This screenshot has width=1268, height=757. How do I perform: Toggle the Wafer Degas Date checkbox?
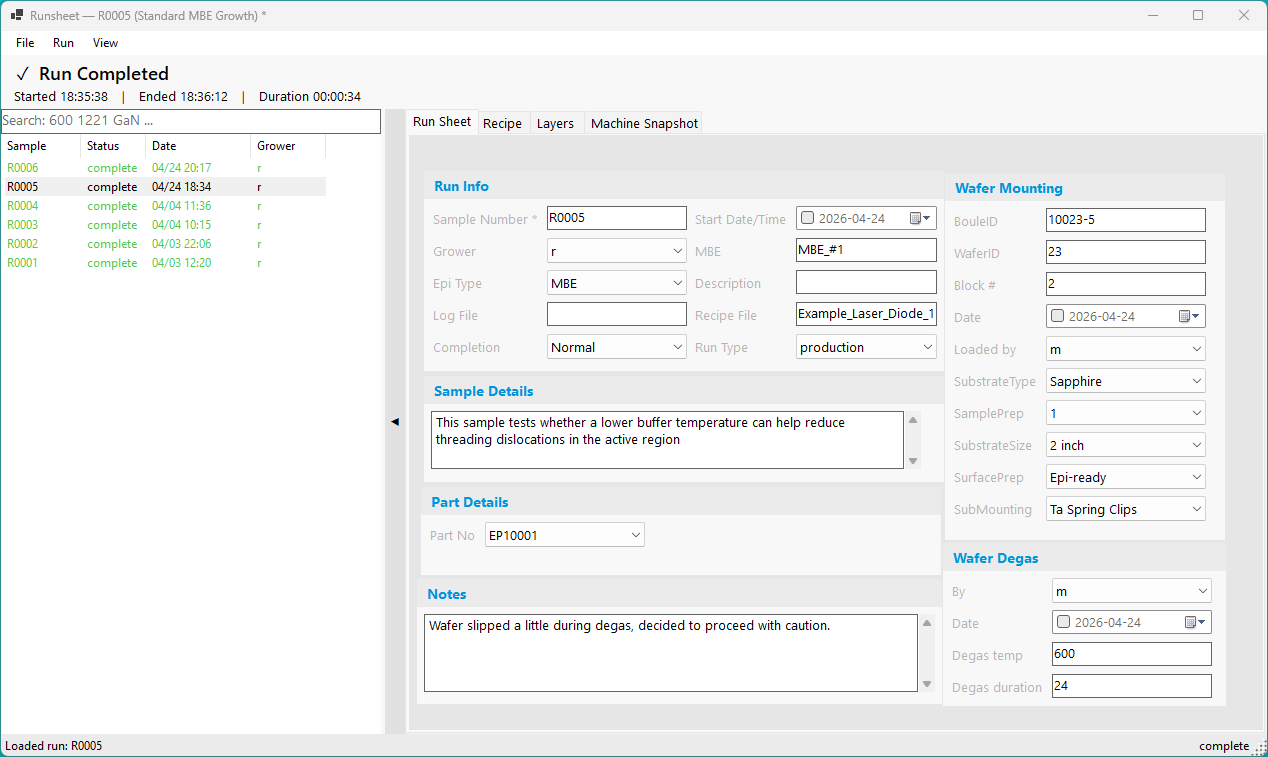pos(1063,622)
